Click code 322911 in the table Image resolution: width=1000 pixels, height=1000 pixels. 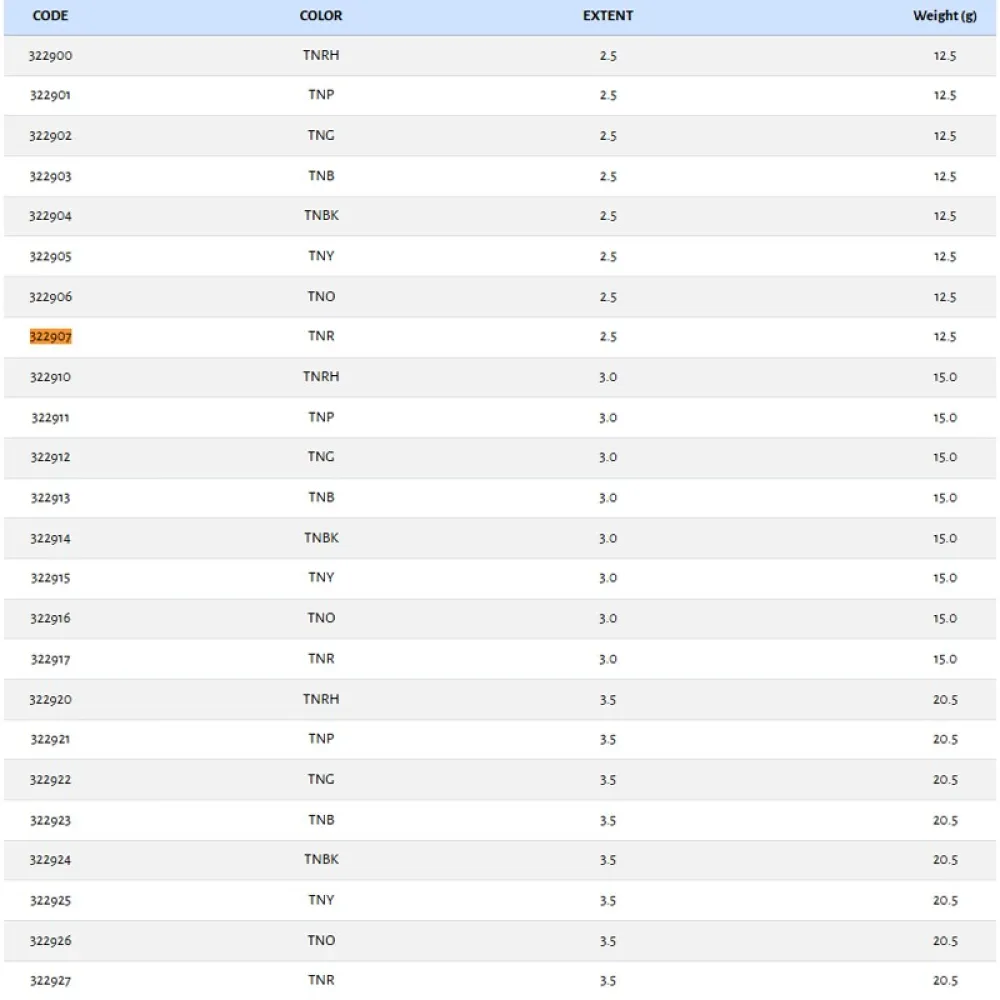[50, 418]
